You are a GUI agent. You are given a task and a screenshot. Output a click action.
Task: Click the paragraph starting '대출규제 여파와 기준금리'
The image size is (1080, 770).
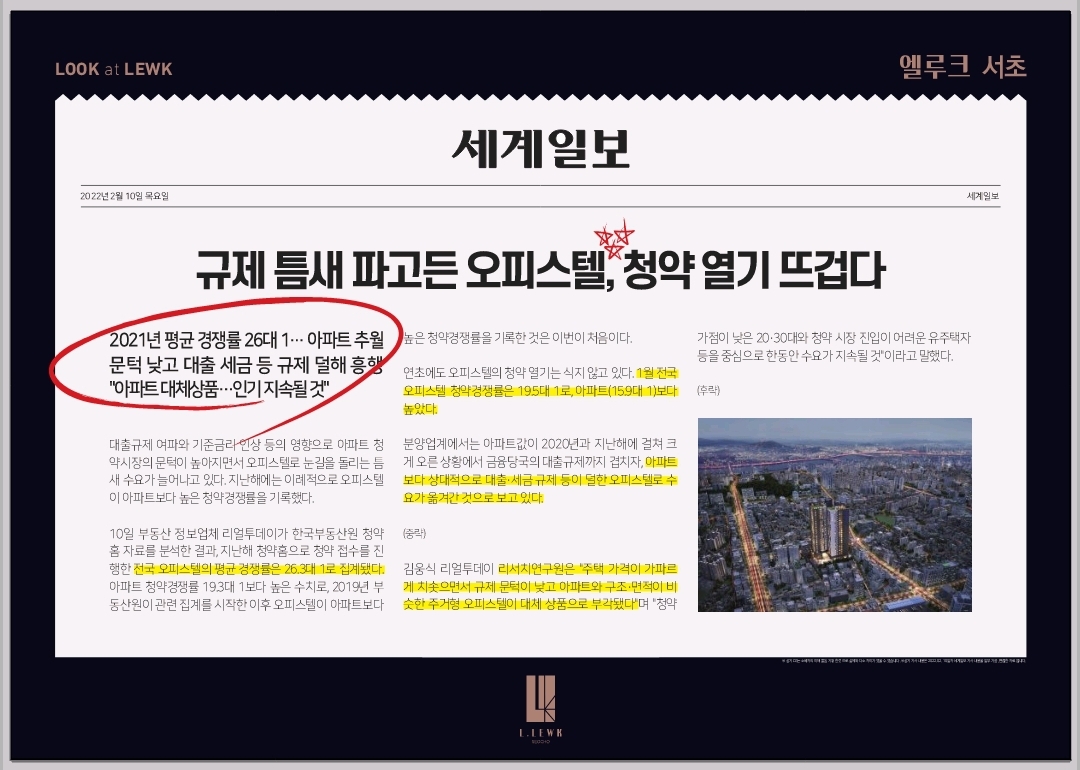point(247,471)
